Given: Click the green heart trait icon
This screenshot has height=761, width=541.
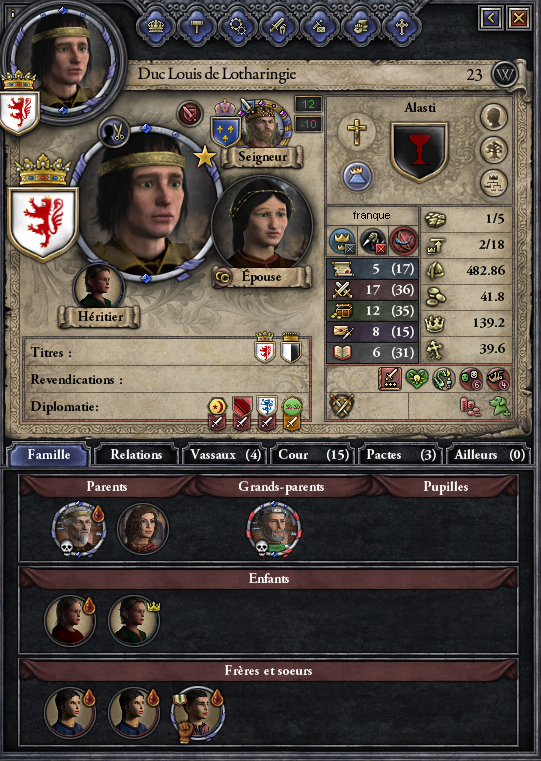Looking at the screenshot, I should click(x=416, y=379).
